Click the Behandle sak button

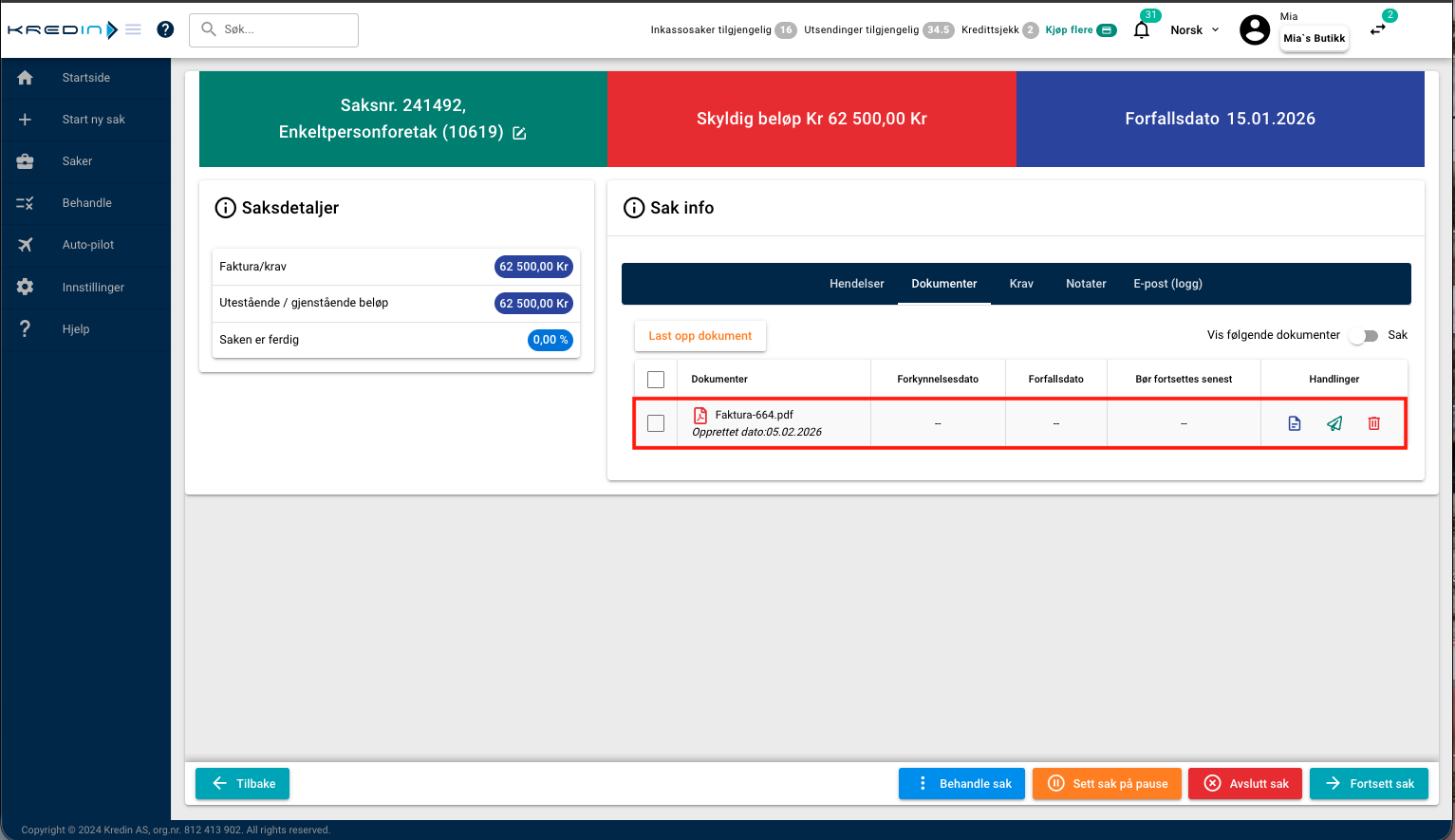(x=961, y=784)
